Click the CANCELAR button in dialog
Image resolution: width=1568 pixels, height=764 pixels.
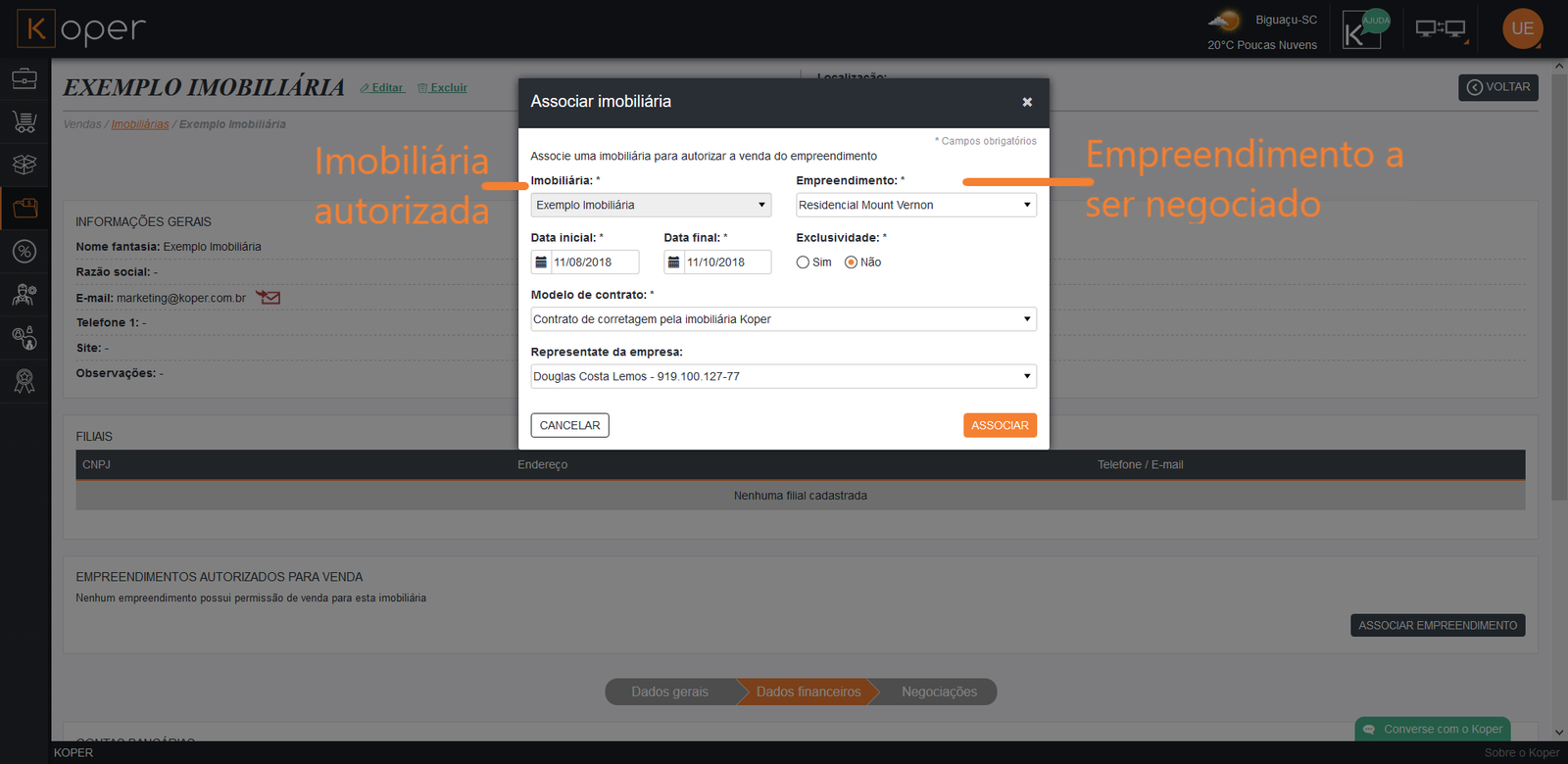pos(569,426)
